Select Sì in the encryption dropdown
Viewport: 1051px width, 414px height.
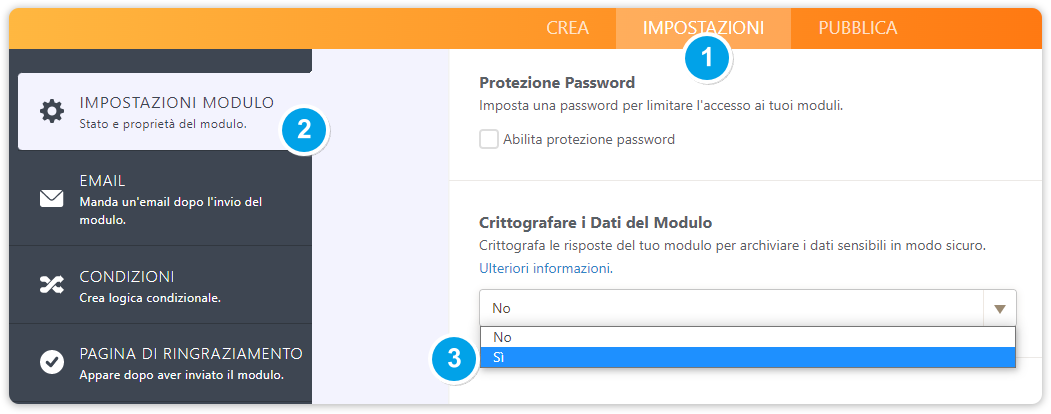point(747,357)
